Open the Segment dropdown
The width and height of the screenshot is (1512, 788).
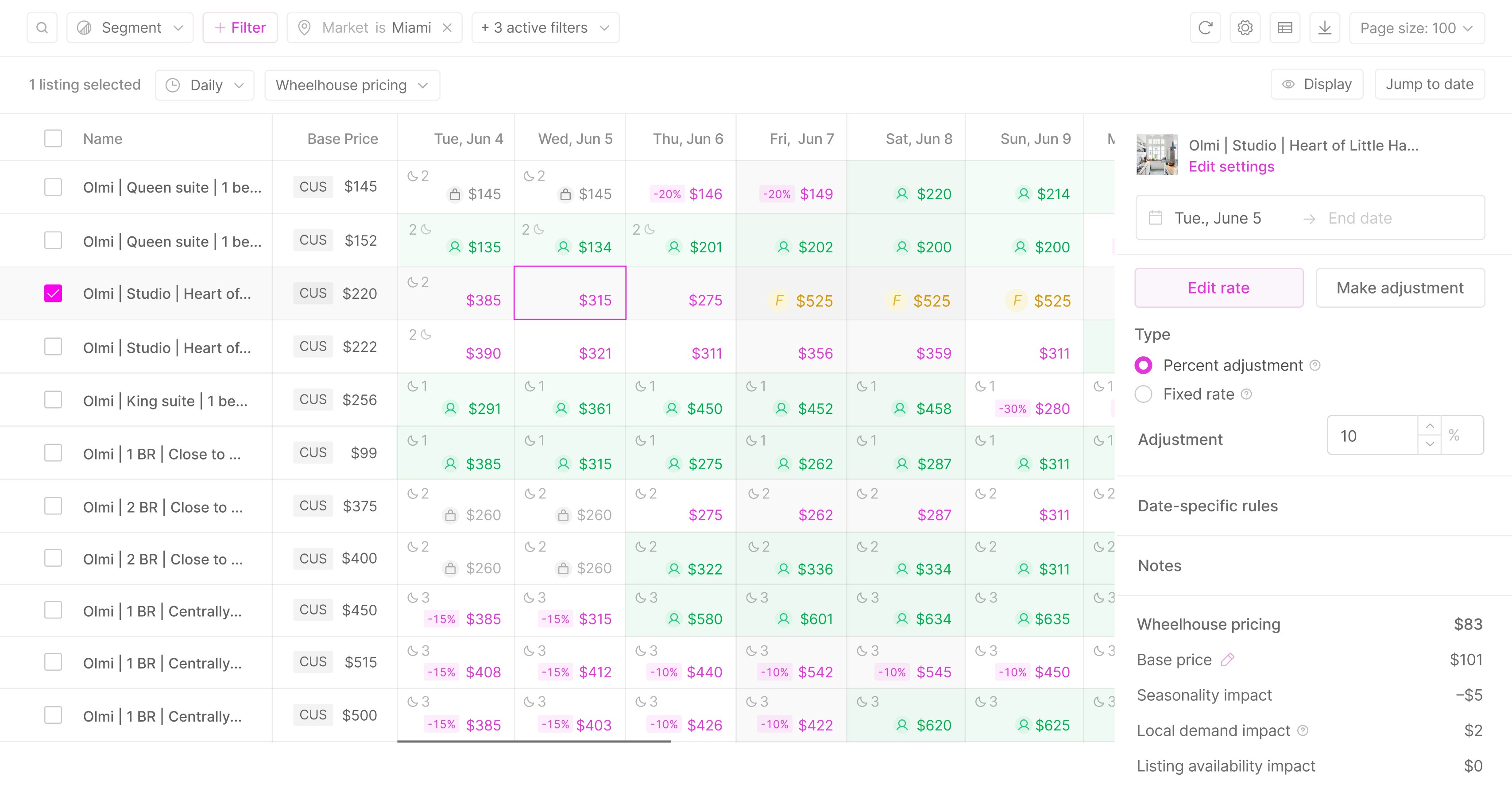coord(130,27)
